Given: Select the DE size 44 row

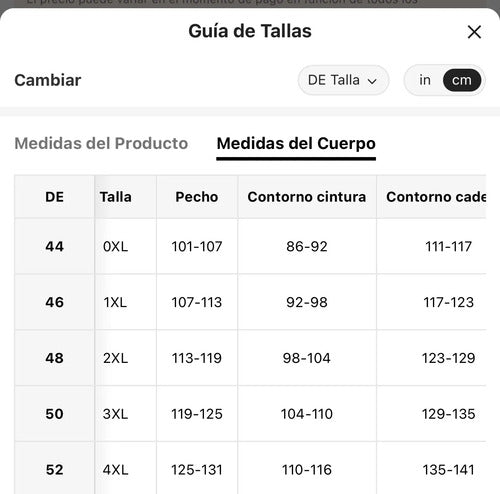Looking at the screenshot, I should click(250, 246).
